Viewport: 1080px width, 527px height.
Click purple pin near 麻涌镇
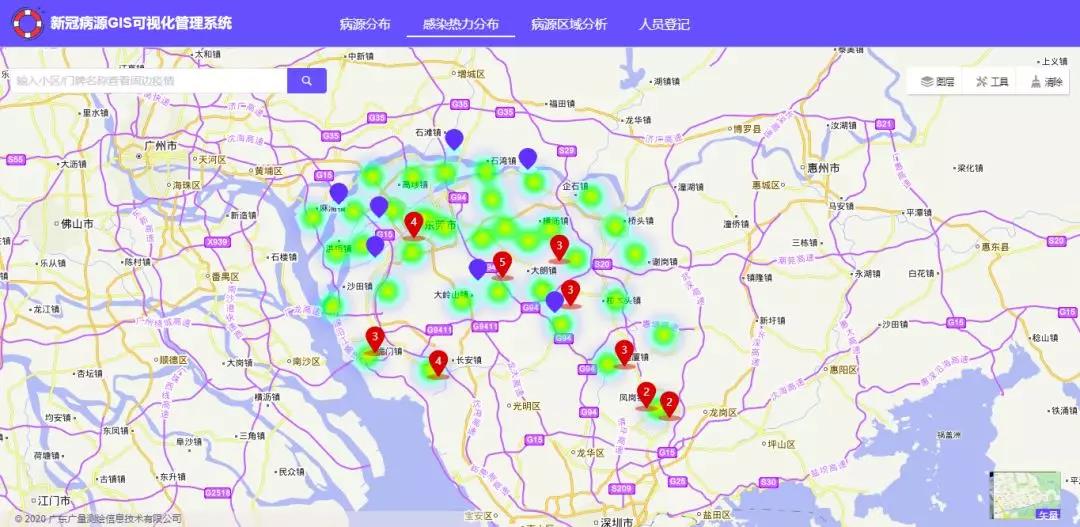tap(339, 192)
